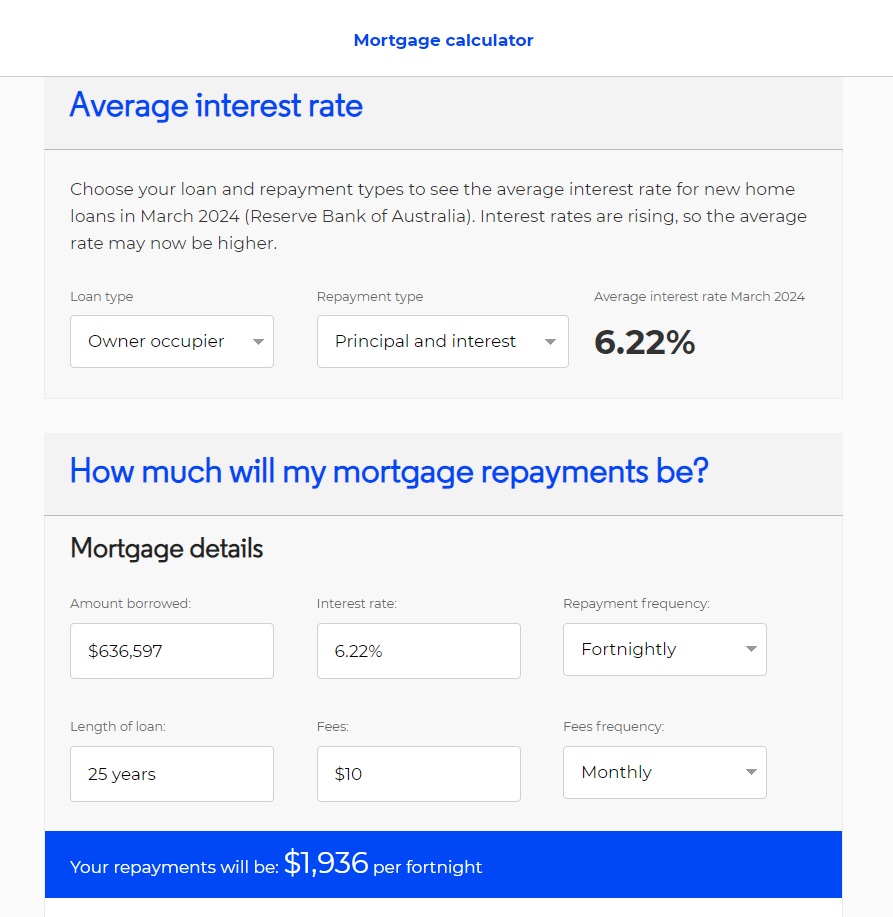Click the Average interest rate heading

[216, 104]
